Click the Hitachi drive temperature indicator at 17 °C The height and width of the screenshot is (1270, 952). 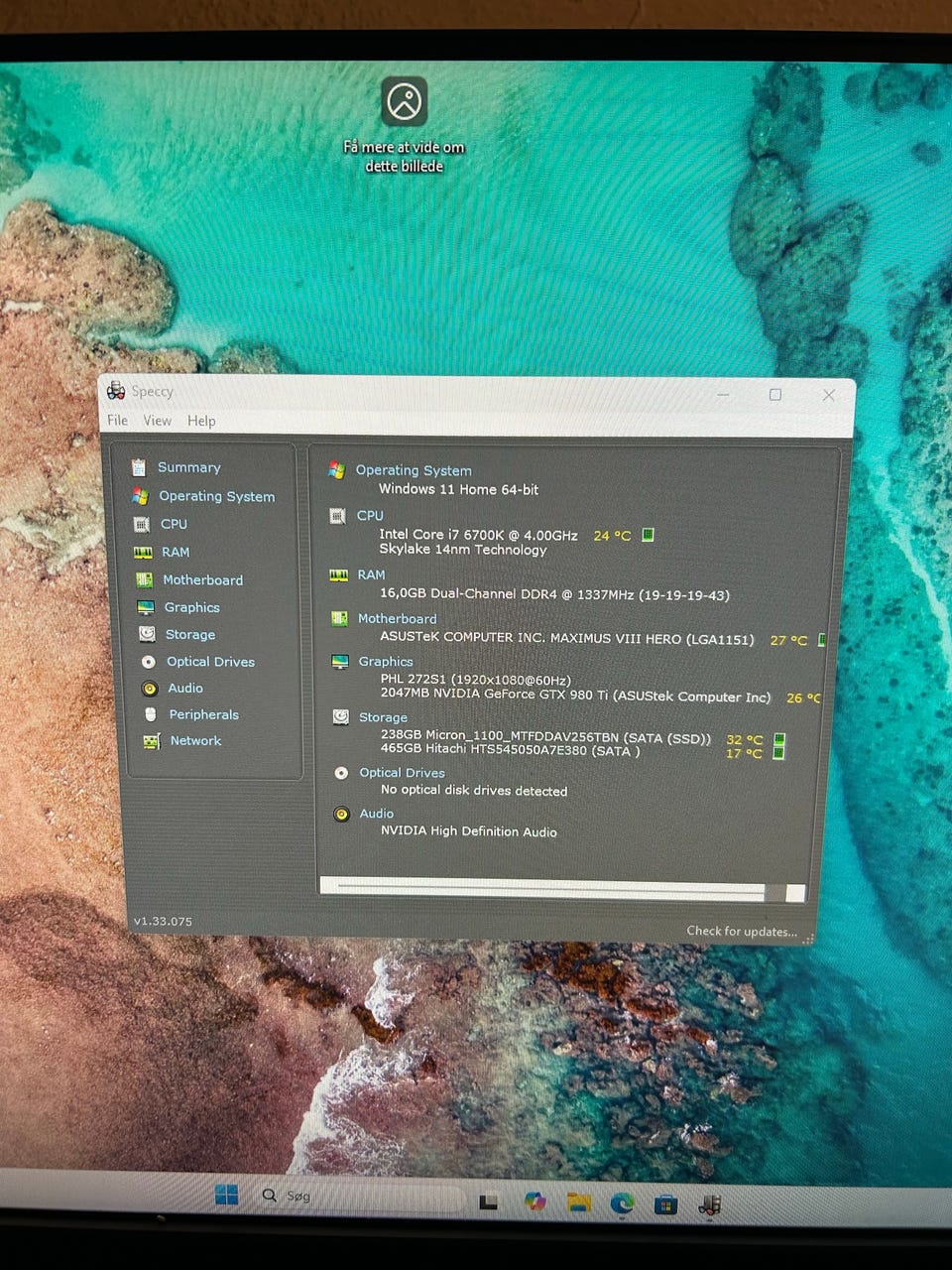(x=778, y=753)
